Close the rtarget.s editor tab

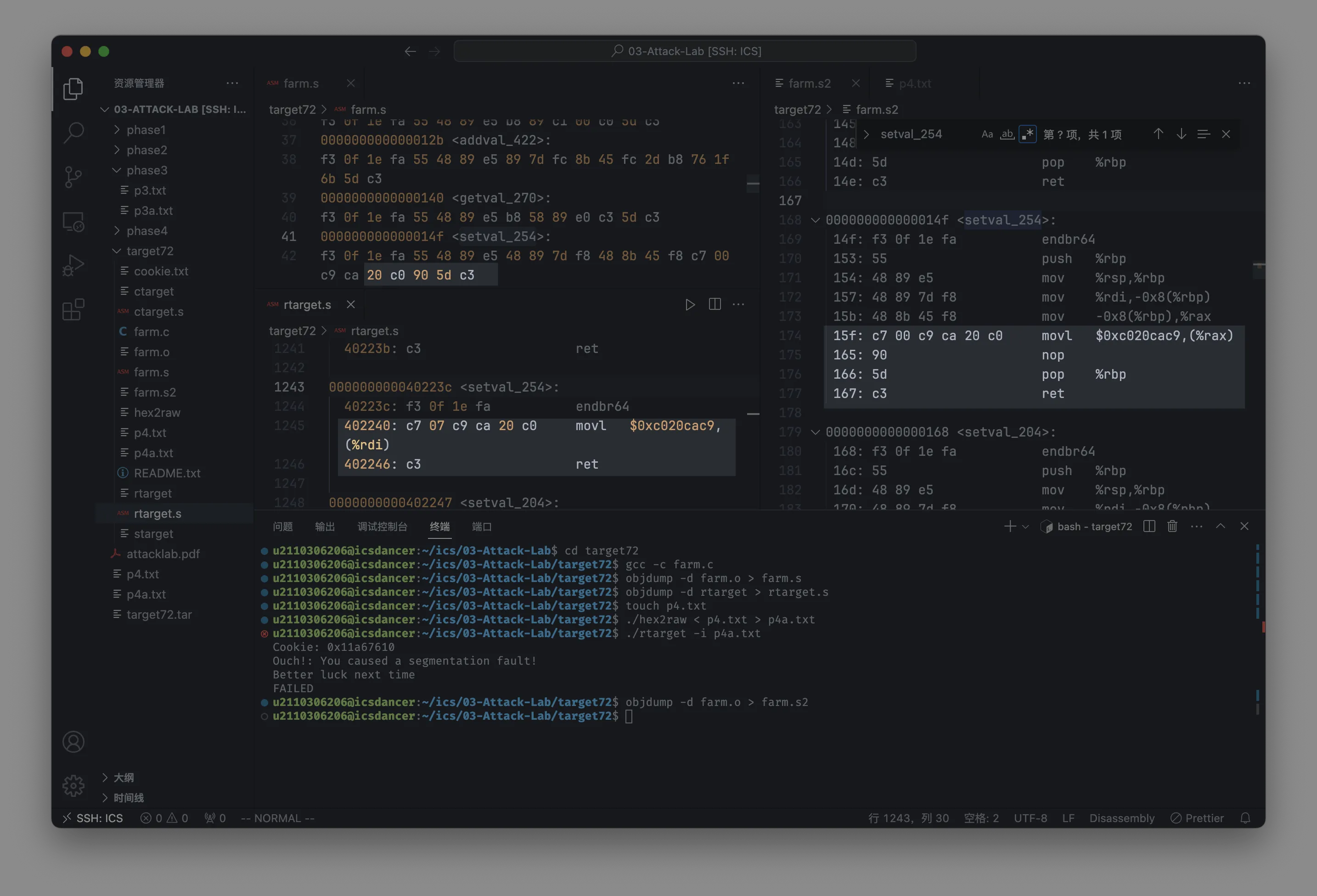pyautogui.click(x=351, y=305)
